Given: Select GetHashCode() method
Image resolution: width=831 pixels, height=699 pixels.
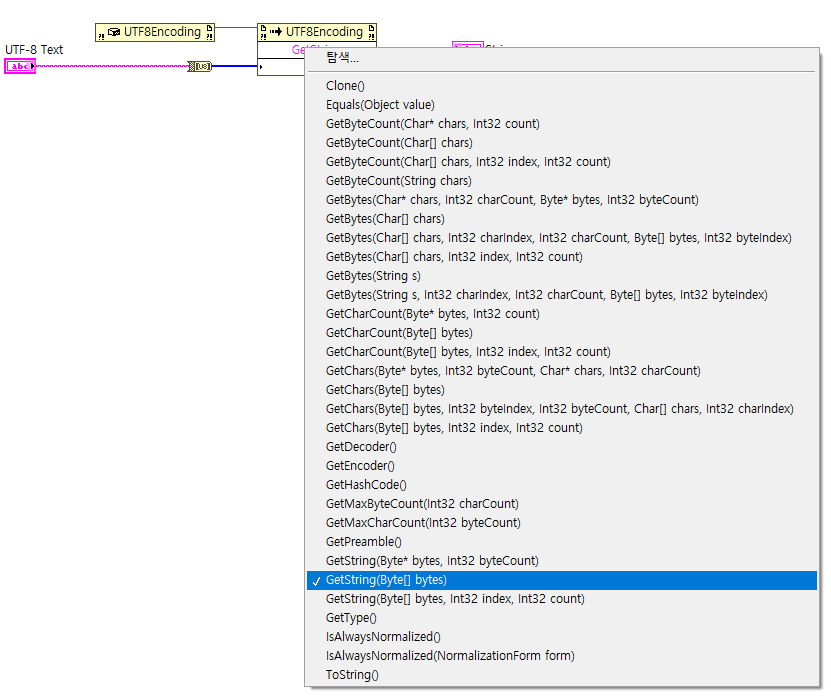Looking at the screenshot, I should 562,485.
